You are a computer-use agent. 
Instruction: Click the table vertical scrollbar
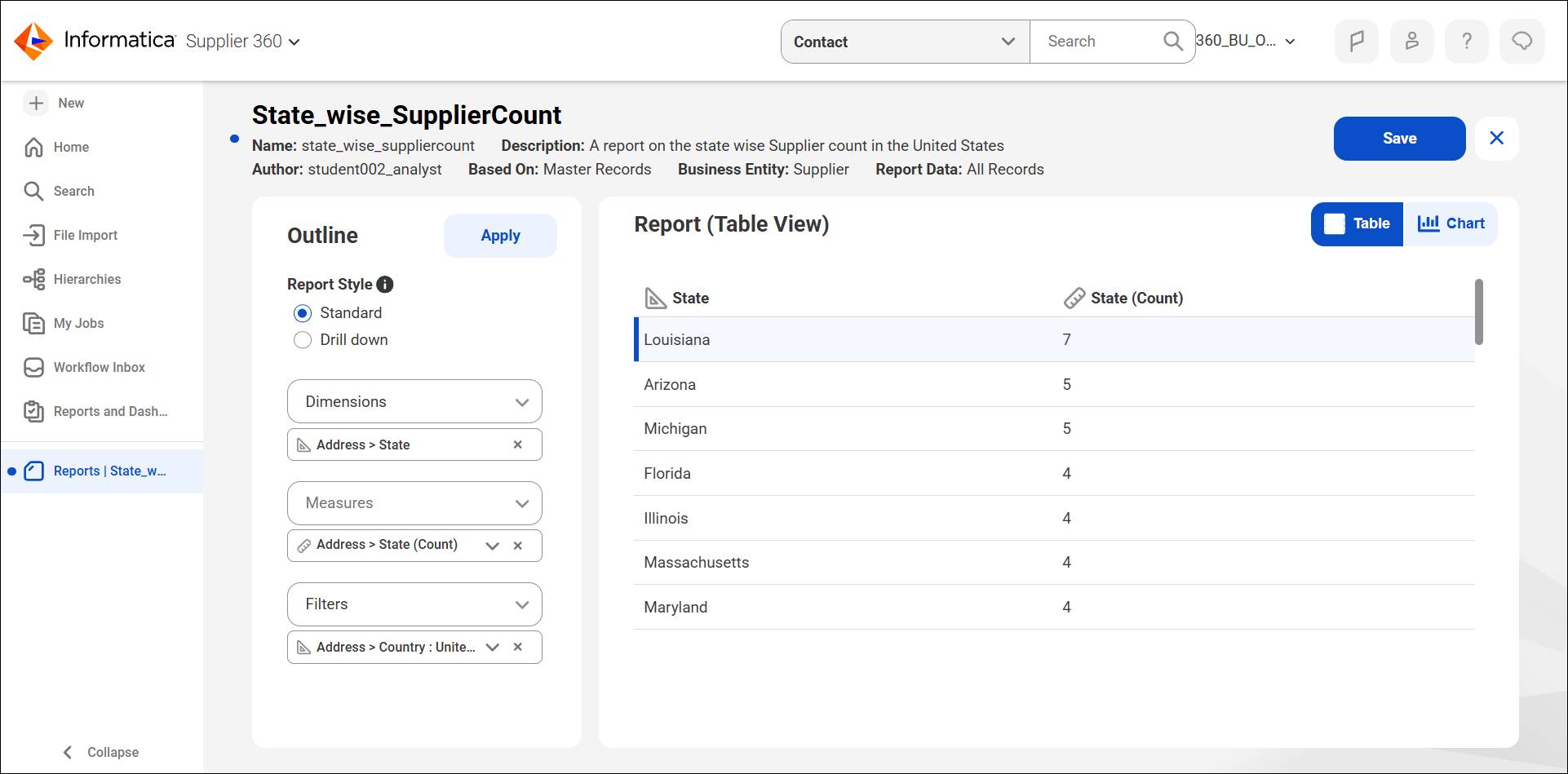1479,312
